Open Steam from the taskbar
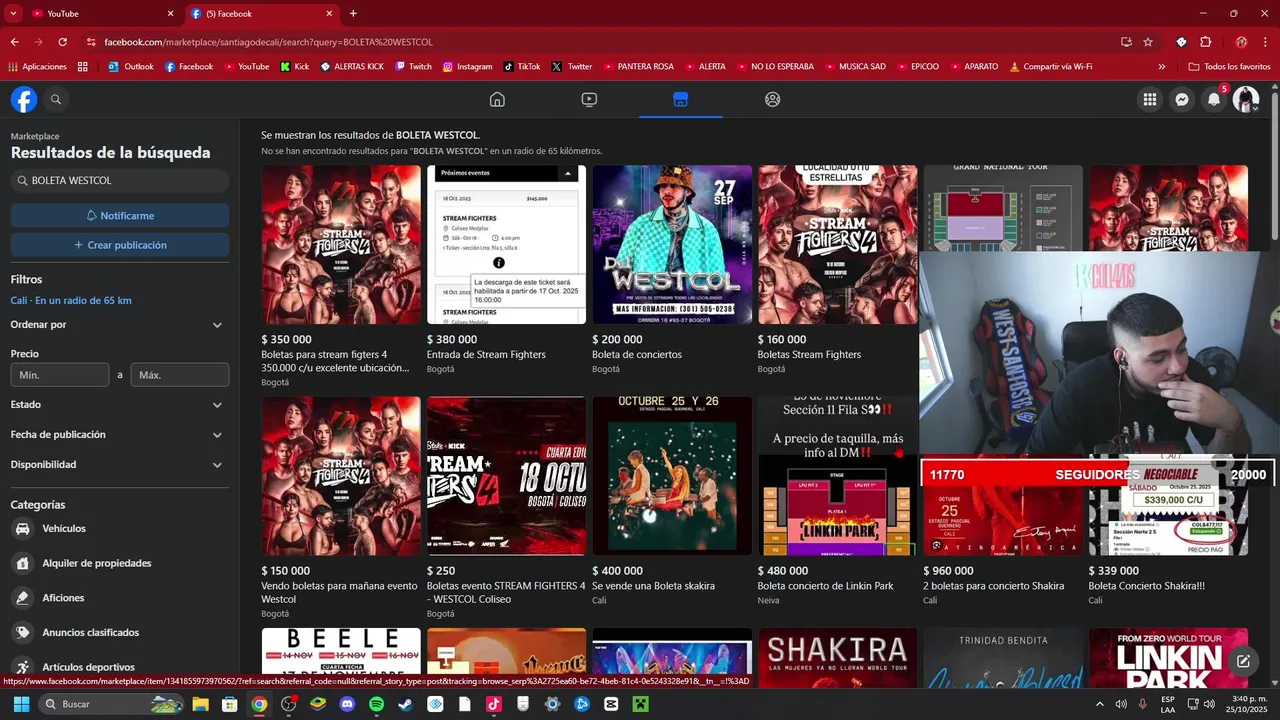 (x=405, y=704)
